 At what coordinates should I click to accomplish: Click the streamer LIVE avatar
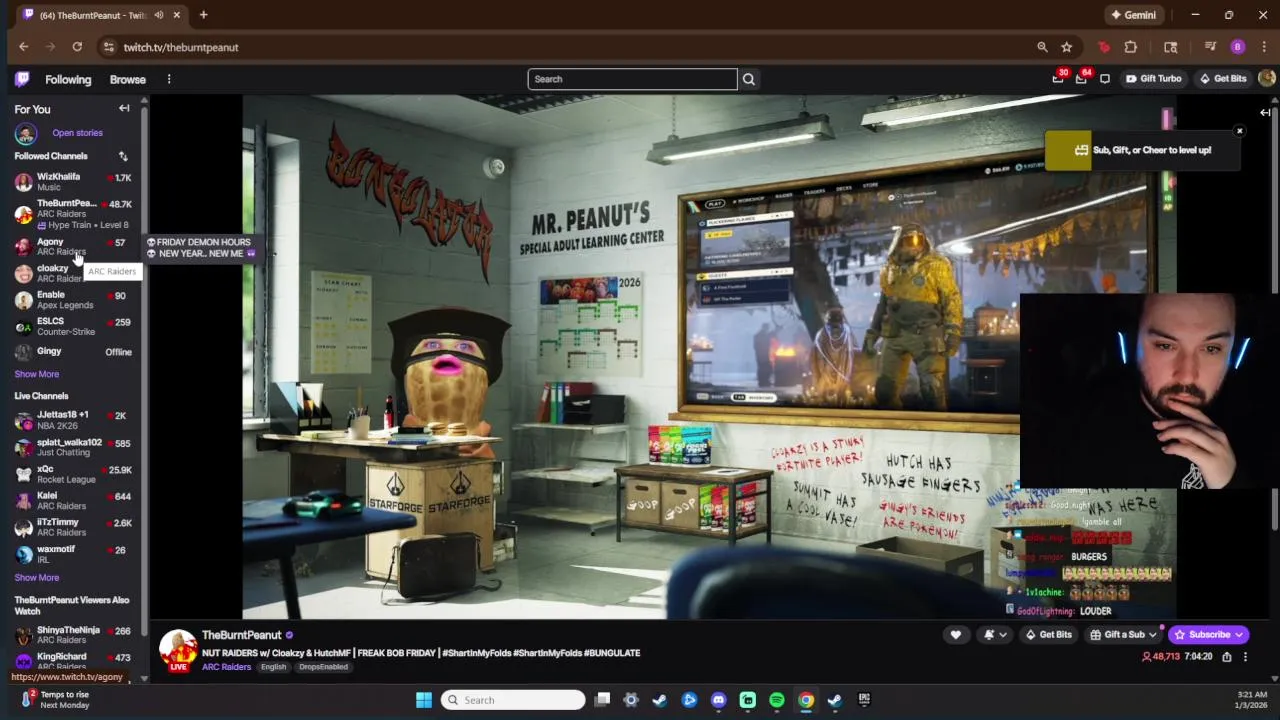tap(178, 650)
